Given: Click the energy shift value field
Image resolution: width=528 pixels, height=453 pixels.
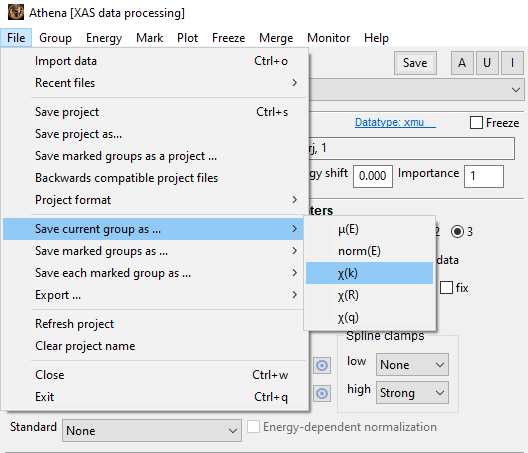Looking at the screenshot, I should [373, 176].
